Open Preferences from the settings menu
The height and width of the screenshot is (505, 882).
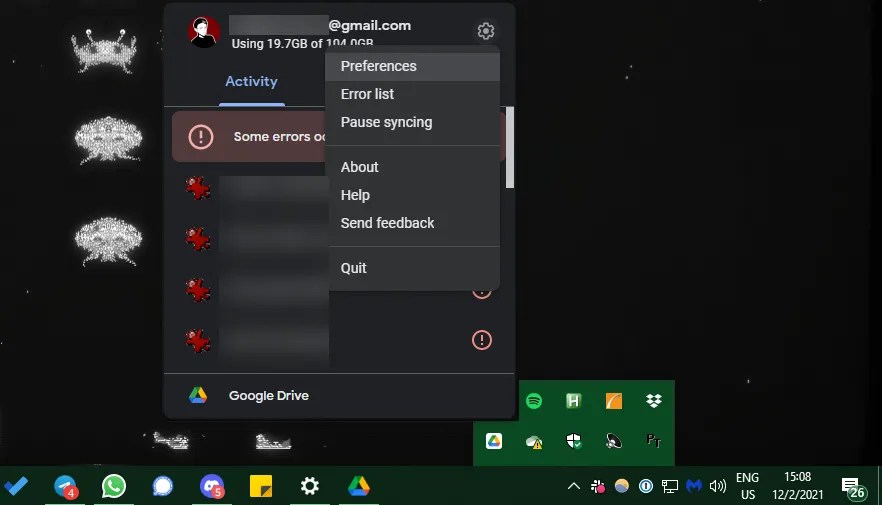click(x=412, y=66)
